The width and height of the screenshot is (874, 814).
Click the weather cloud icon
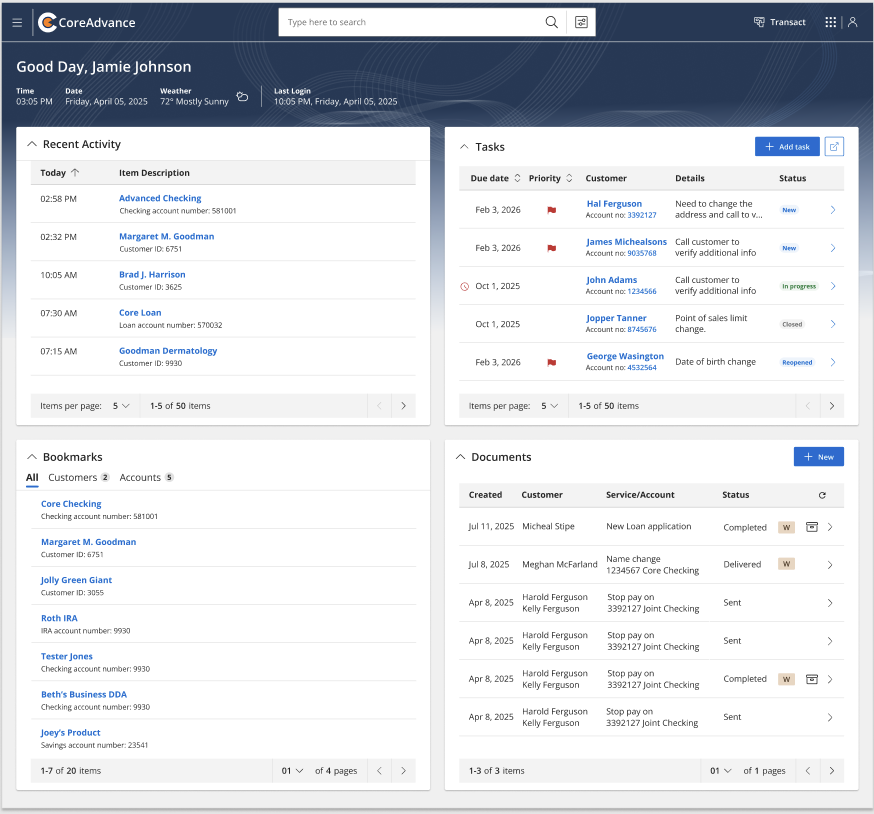[242, 97]
